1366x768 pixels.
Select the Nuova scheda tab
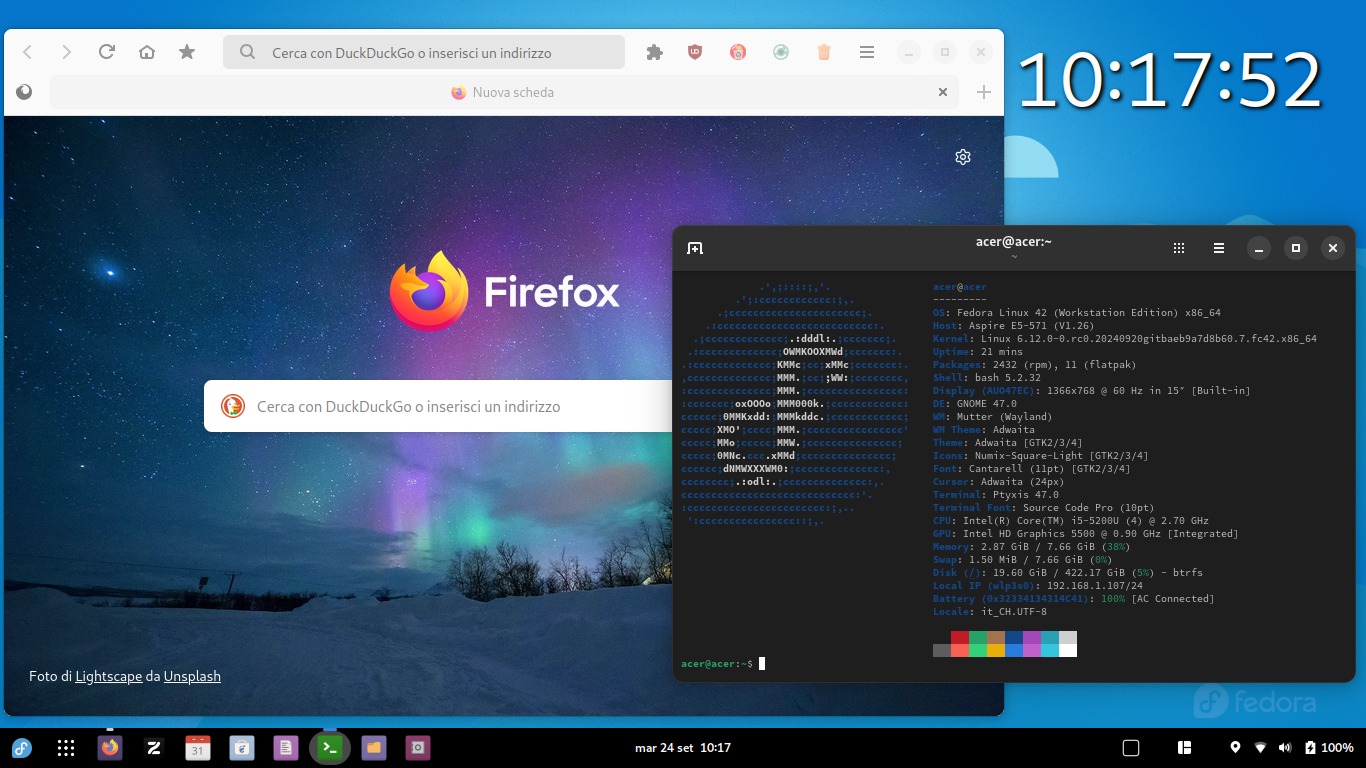(504, 92)
